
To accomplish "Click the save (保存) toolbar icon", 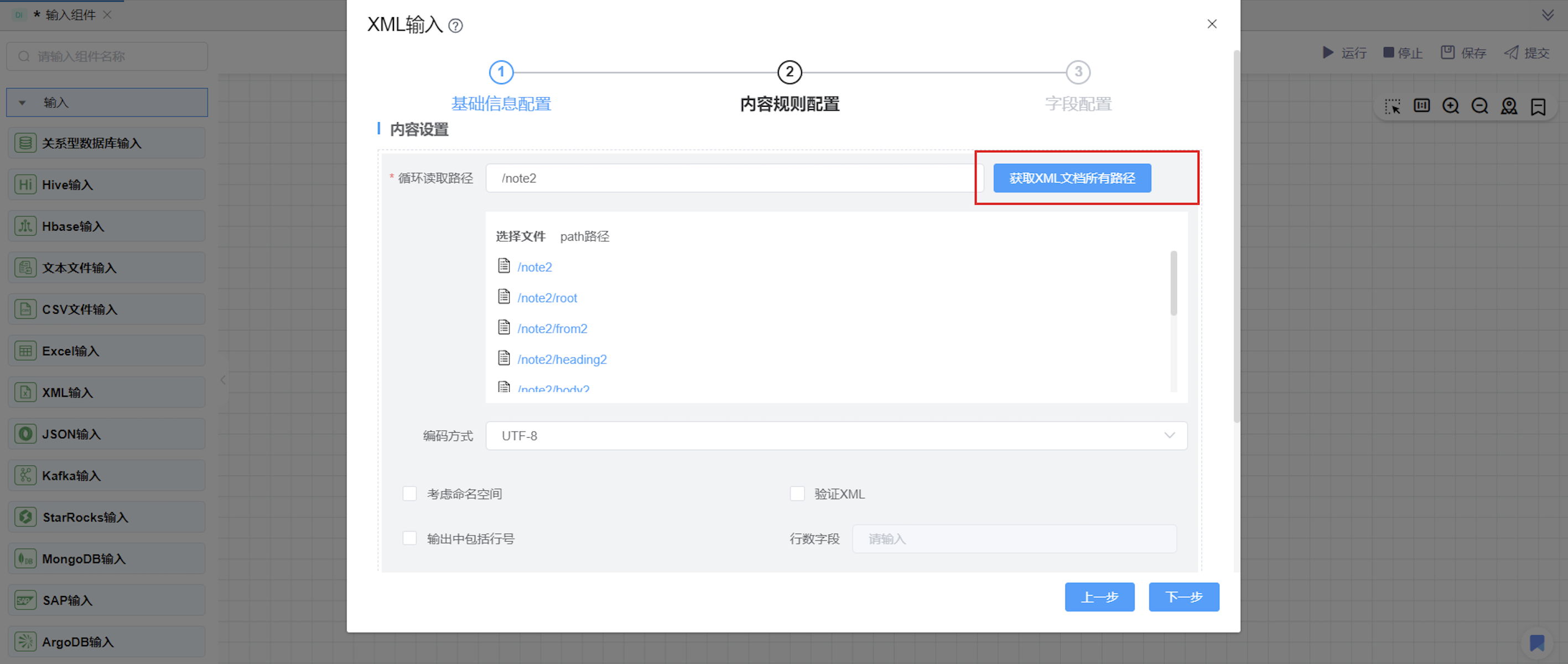I will [x=1447, y=53].
